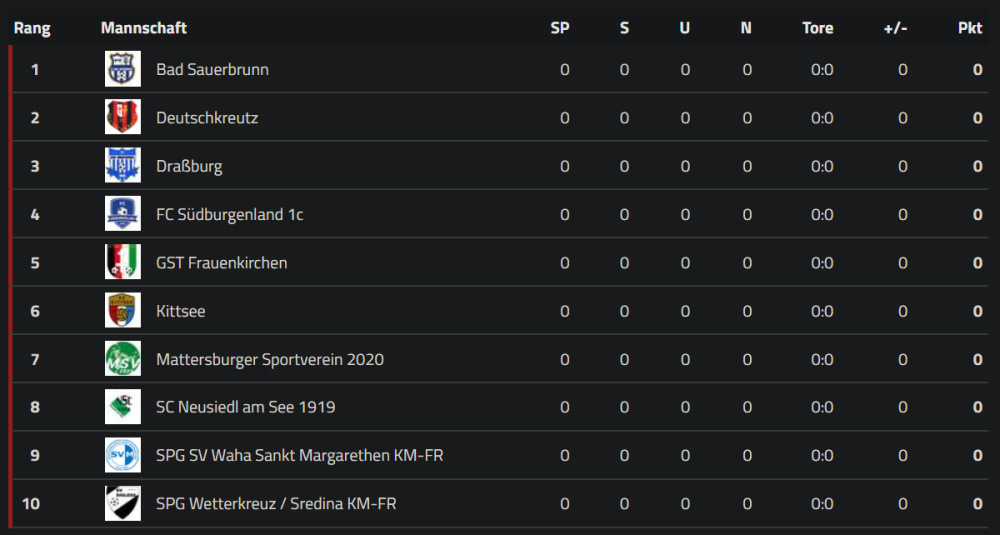Open SPG Wetterkreuz / Sredina KM-FR link
This screenshot has width=1000, height=535.
276,504
